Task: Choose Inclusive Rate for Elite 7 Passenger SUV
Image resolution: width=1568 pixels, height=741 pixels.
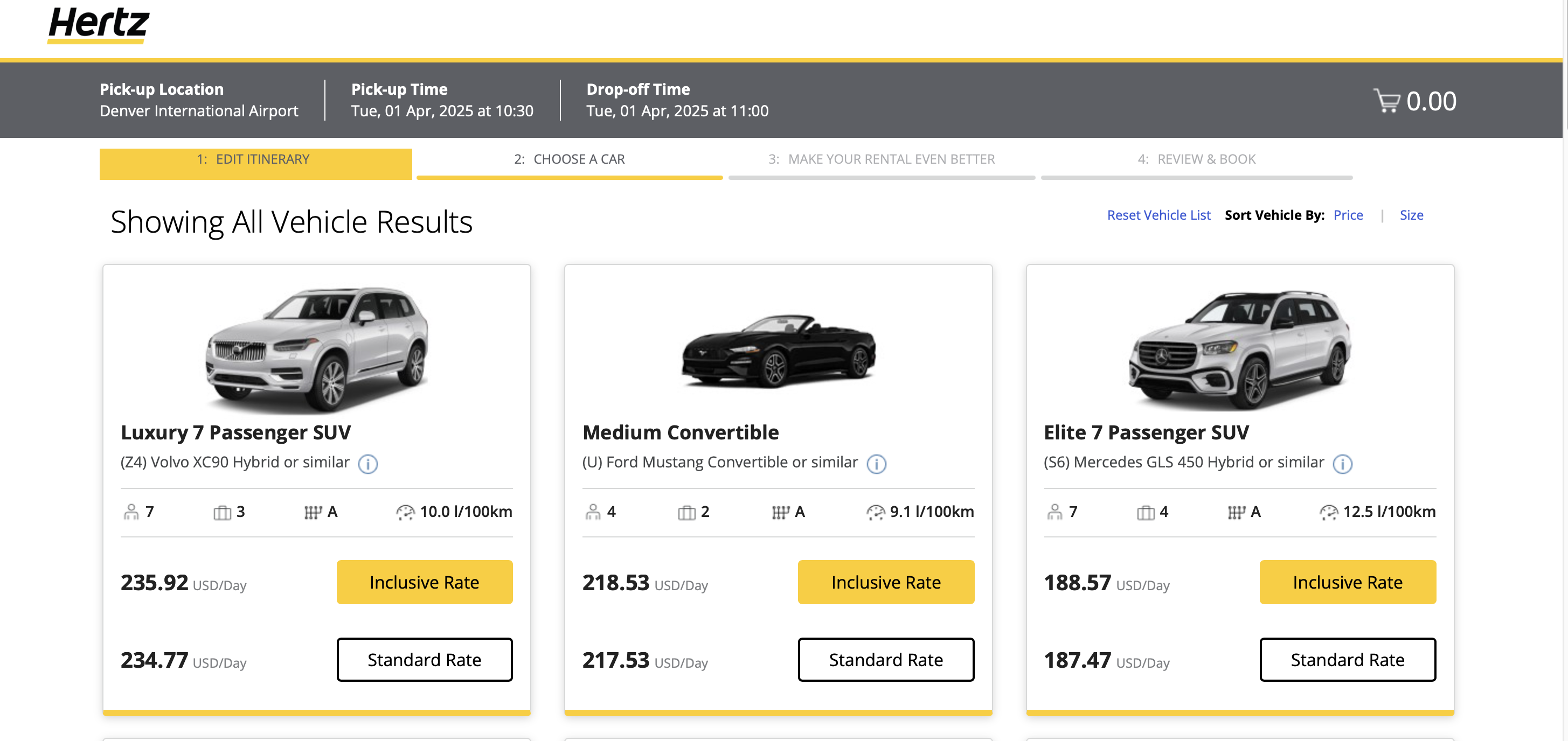Action: [1348, 582]
